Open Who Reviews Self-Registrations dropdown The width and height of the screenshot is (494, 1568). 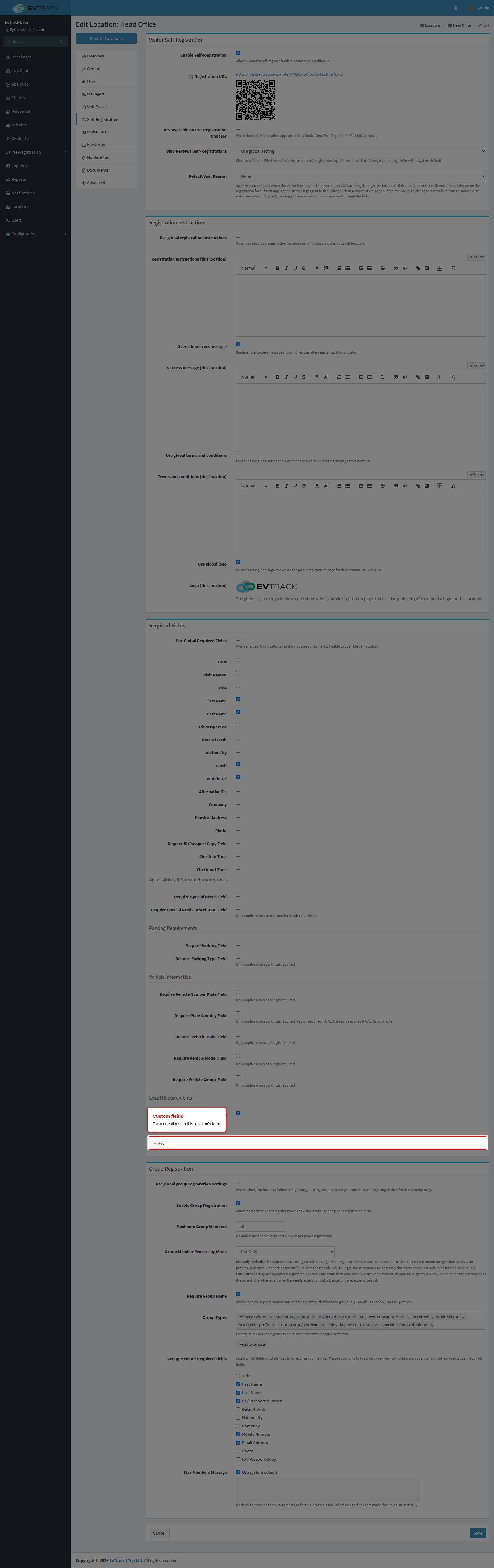click(361, 151)
